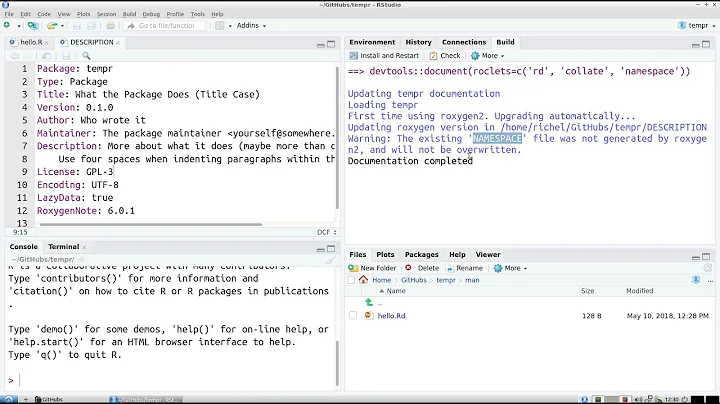Screen dimensions: 720x404
Task: Toggle the hello.Rd file checkbox
Action: (x=353, y=315)
